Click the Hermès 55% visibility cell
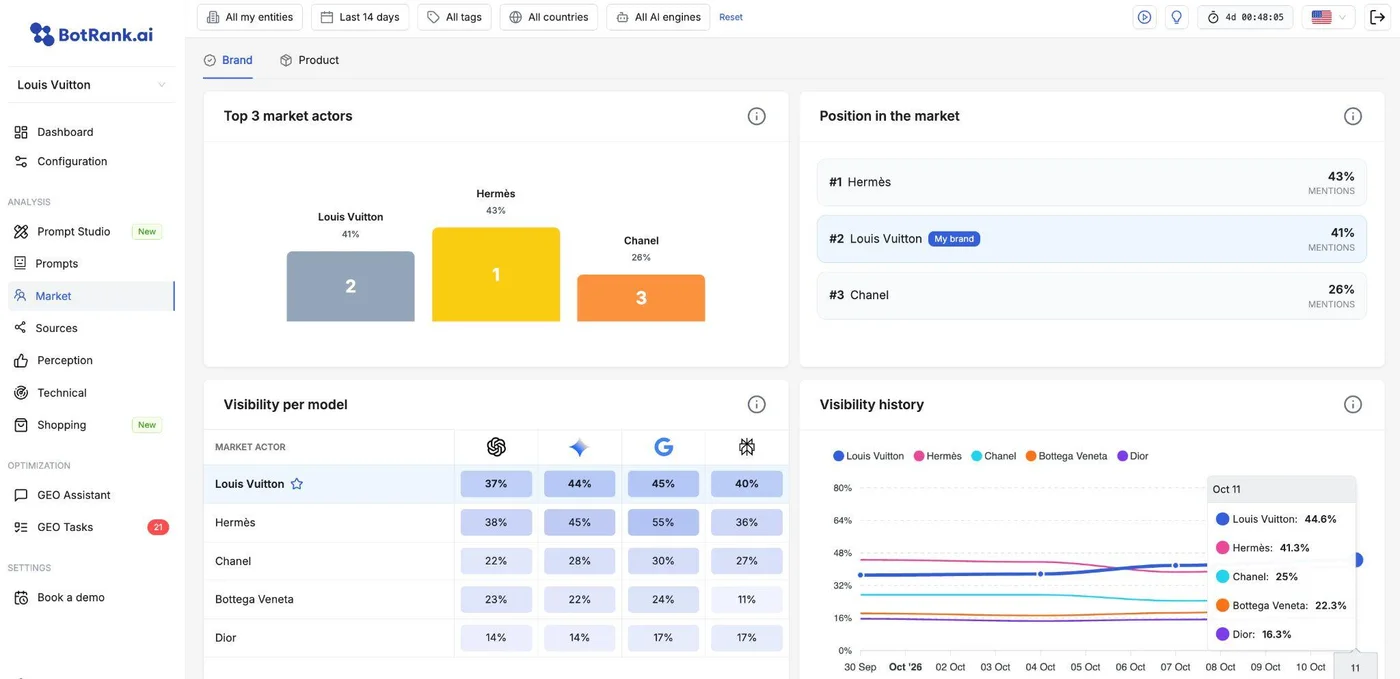The height and width of the screenshot is (679, 1400). coord(663,522)
